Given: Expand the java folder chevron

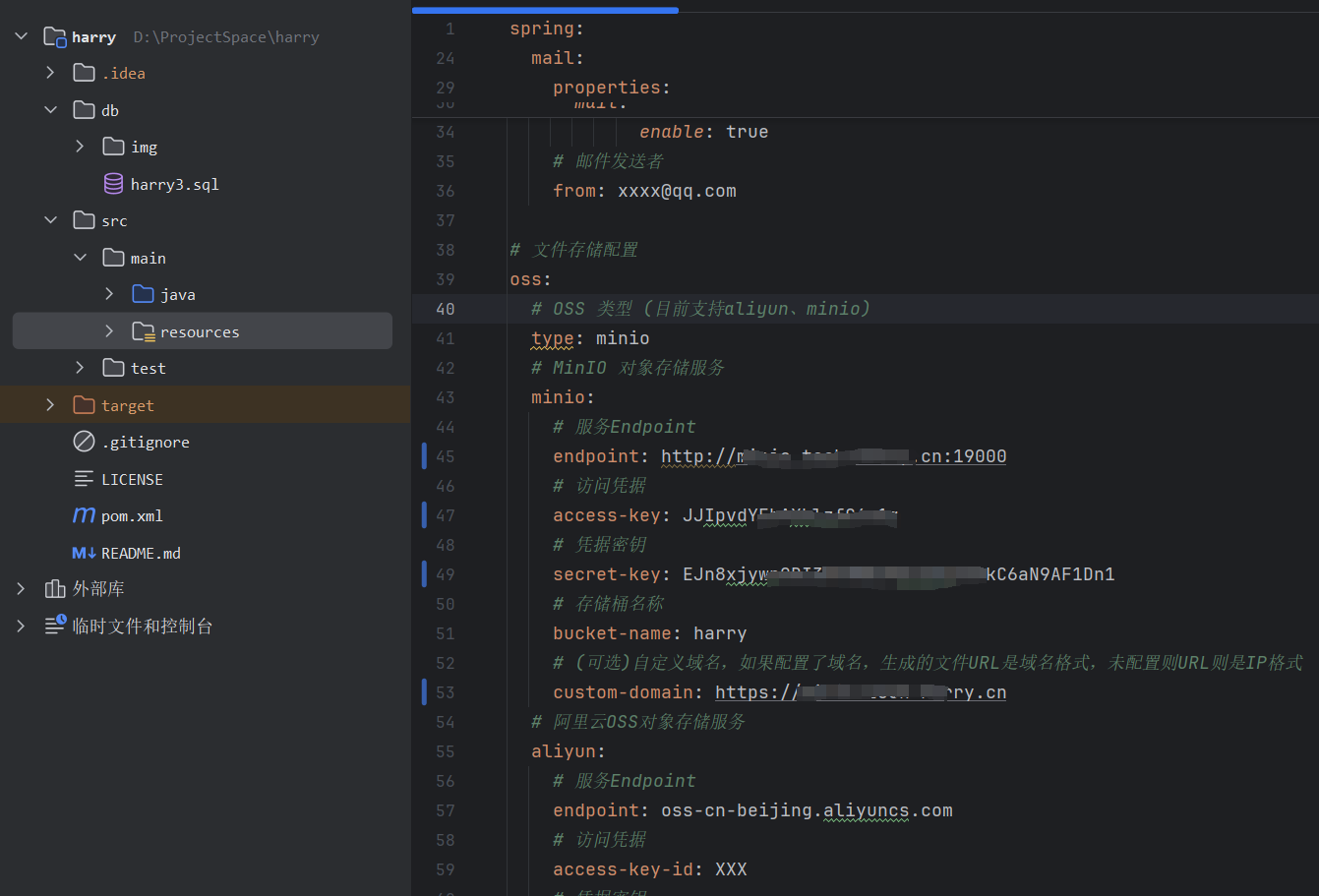Looking at the screenshot, I should (x=109, y=294).
